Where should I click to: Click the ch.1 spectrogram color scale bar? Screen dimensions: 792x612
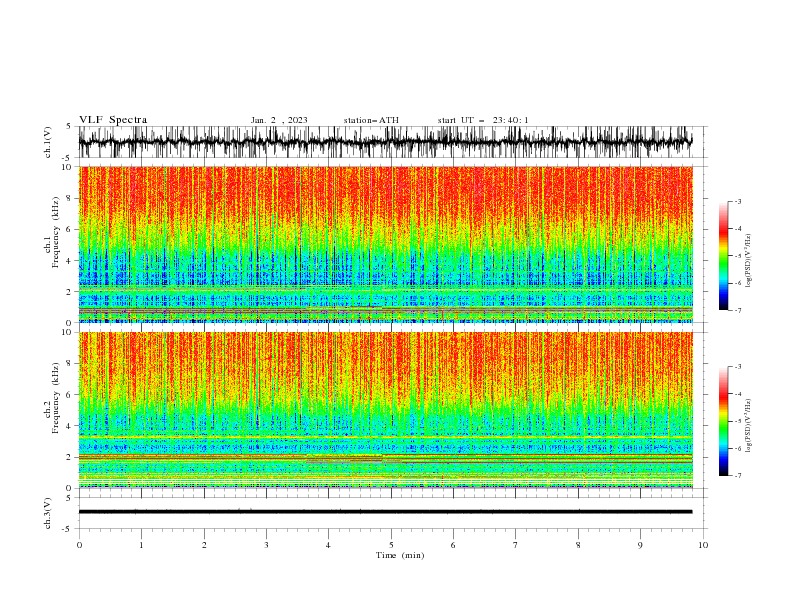(x=723, y=256)
